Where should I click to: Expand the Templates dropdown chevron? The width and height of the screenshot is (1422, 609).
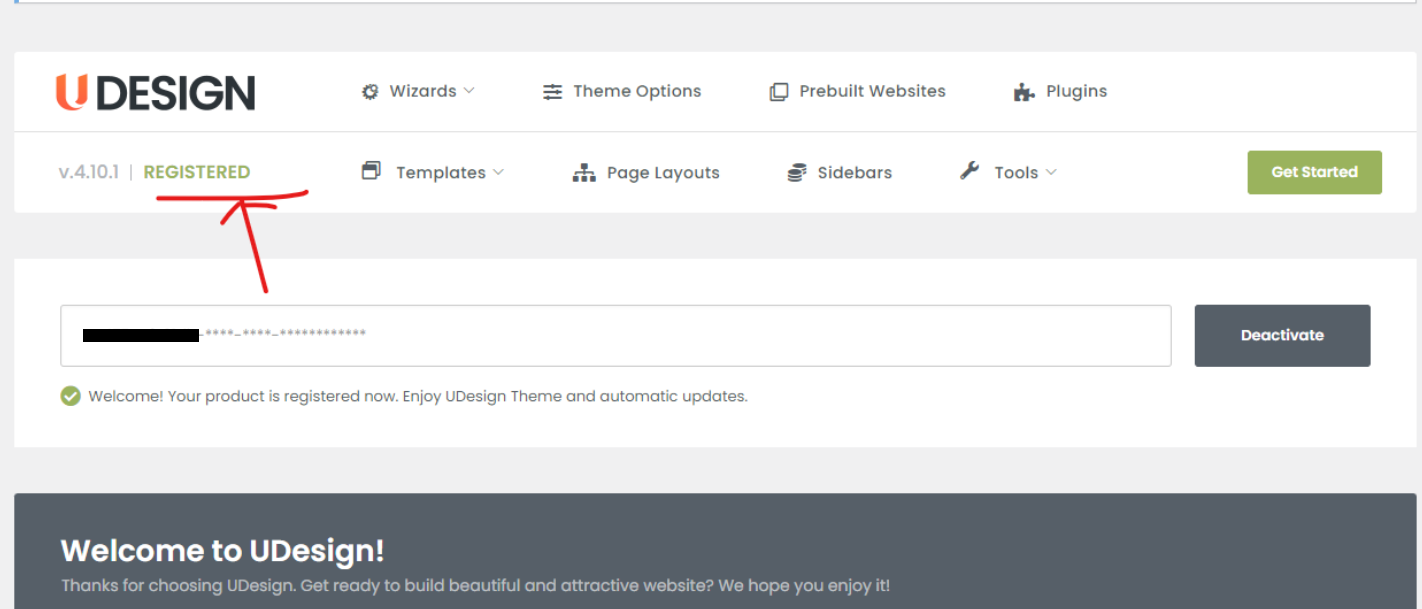[x=498, y=172]
